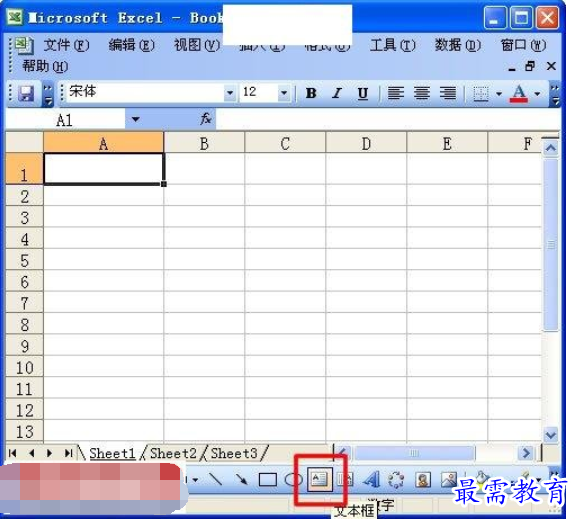This screenshot has height=523, width=576.
Task: Go to first sheet tab arrow
Action: click(x=12, y=454)
